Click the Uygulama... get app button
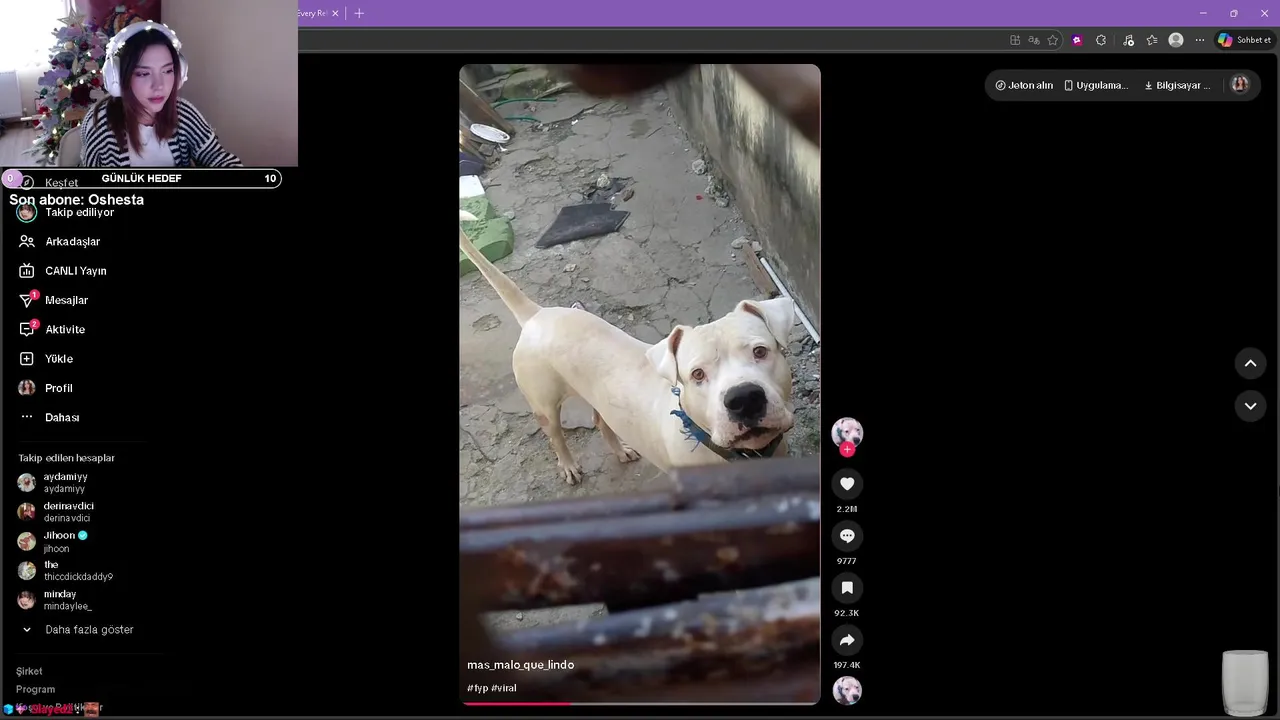Viewport: 1280px width, 720px height. 1096,85
